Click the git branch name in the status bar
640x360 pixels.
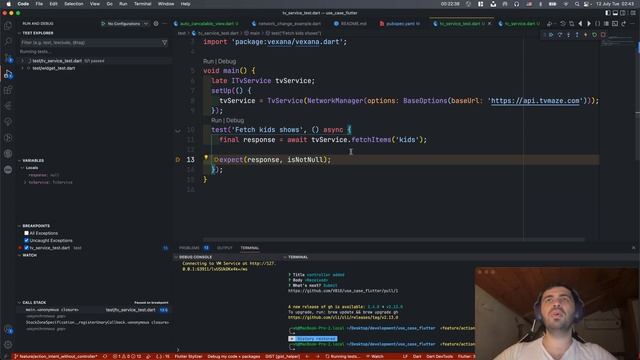58,356
